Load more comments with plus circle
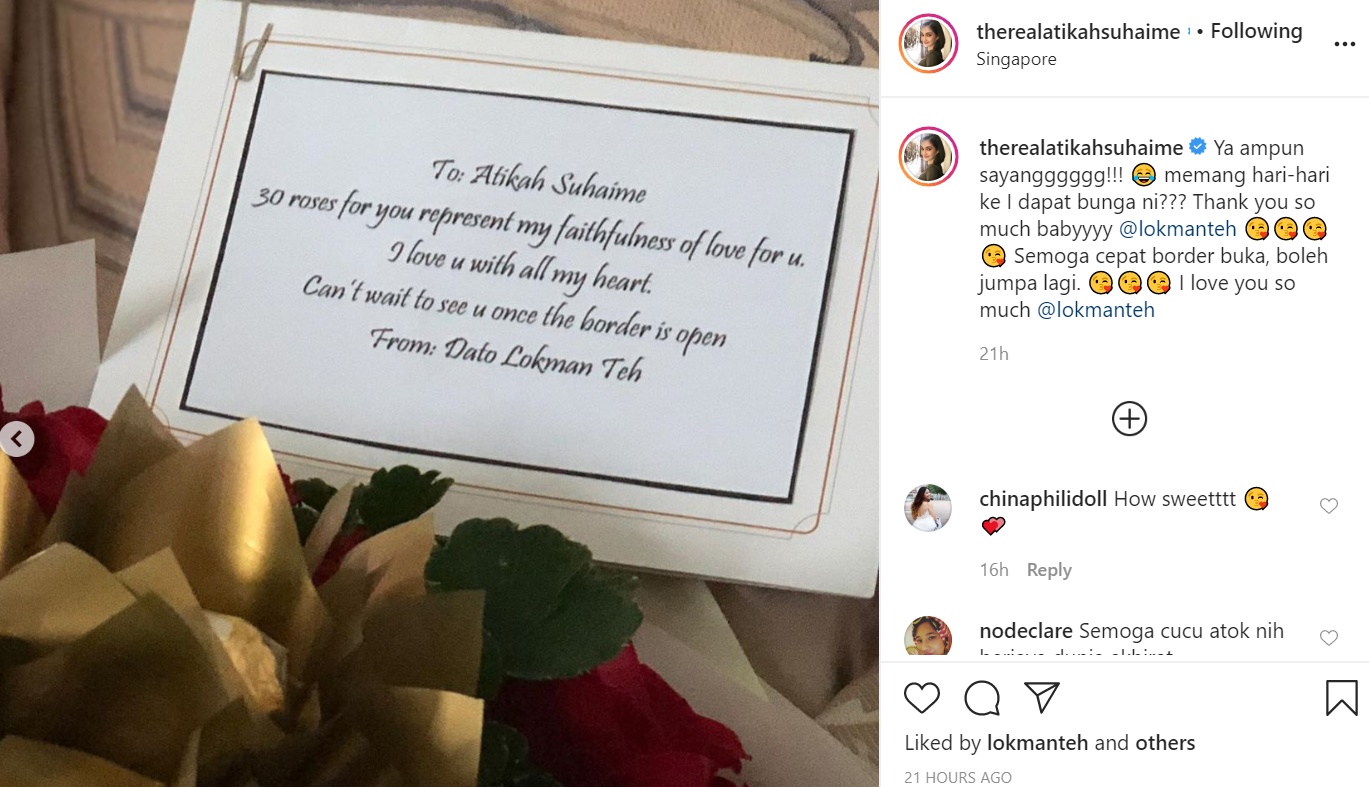Image resolution: width=1369 pixels, height=787 pixels. click(1129, 418)
